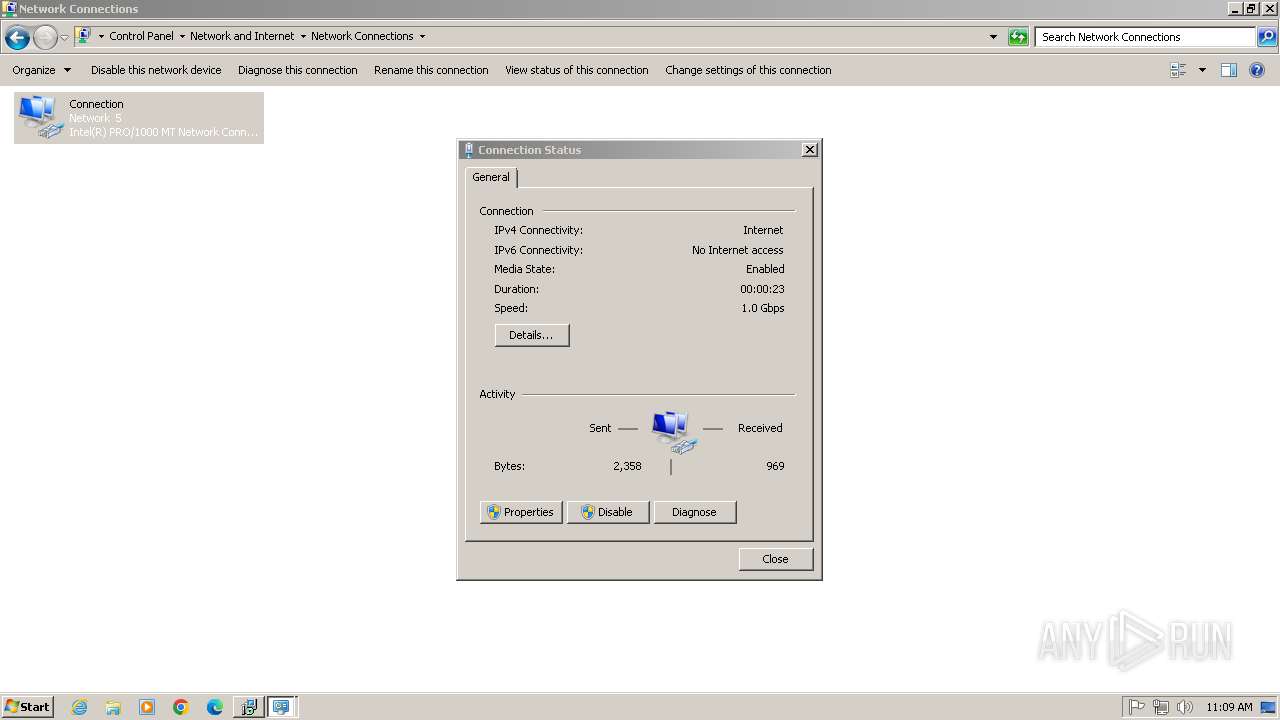
Task: Click the Network Connections breadcrumb
Action: point(362,36)
